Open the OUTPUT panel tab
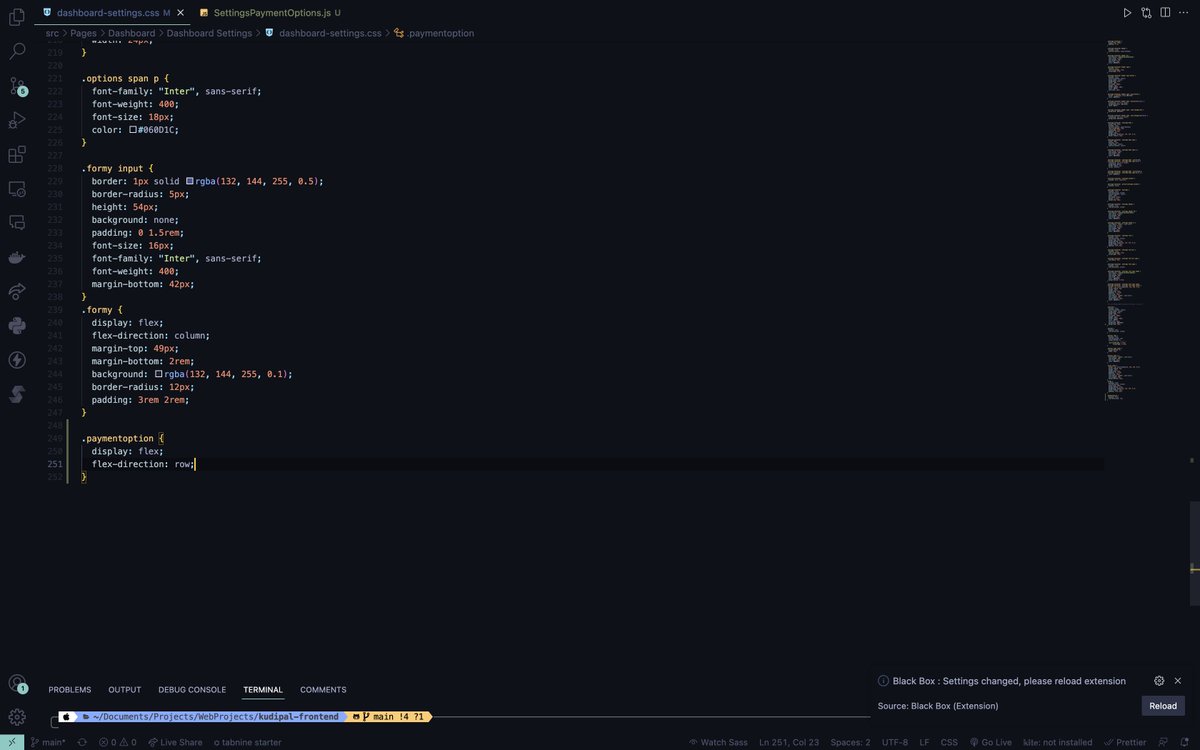This screenshot has height=750, width=1200. pyautogui.click(x=125, y=690)
